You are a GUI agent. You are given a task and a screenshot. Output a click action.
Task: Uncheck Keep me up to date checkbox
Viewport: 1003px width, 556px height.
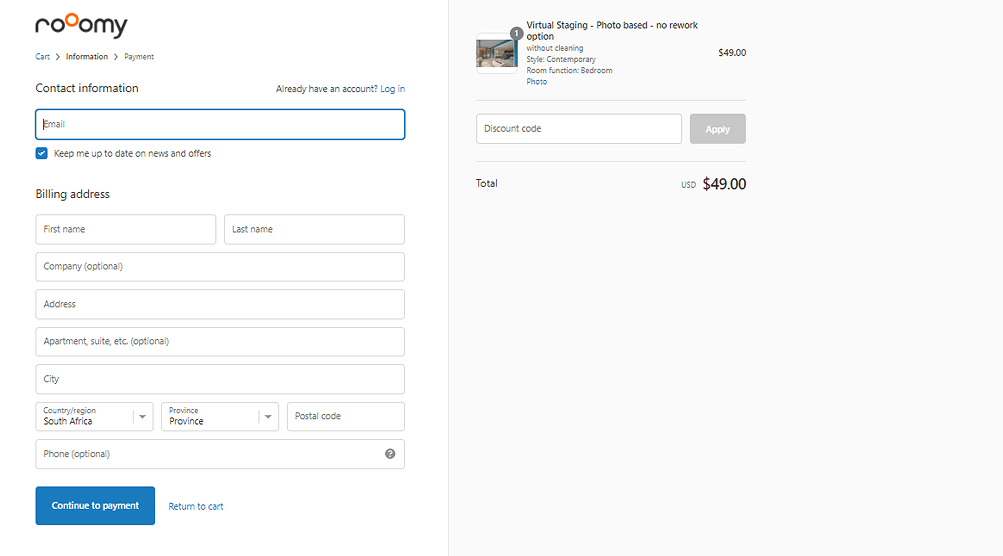(42, 154)
